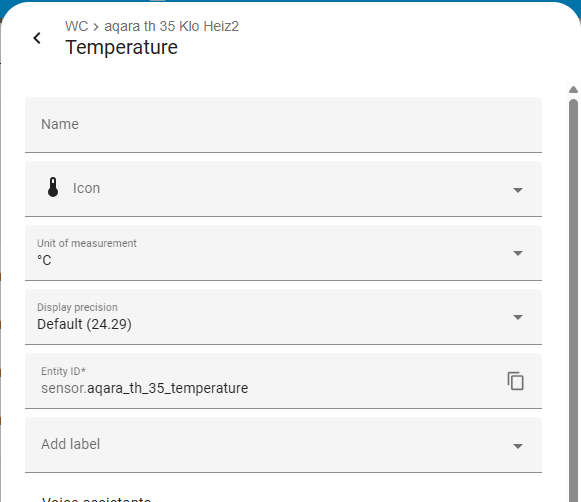Image resolution: width=581 pixels, height=502 pixels.
Task: Click the Icon field label text
Action: [x=86, y=188]
